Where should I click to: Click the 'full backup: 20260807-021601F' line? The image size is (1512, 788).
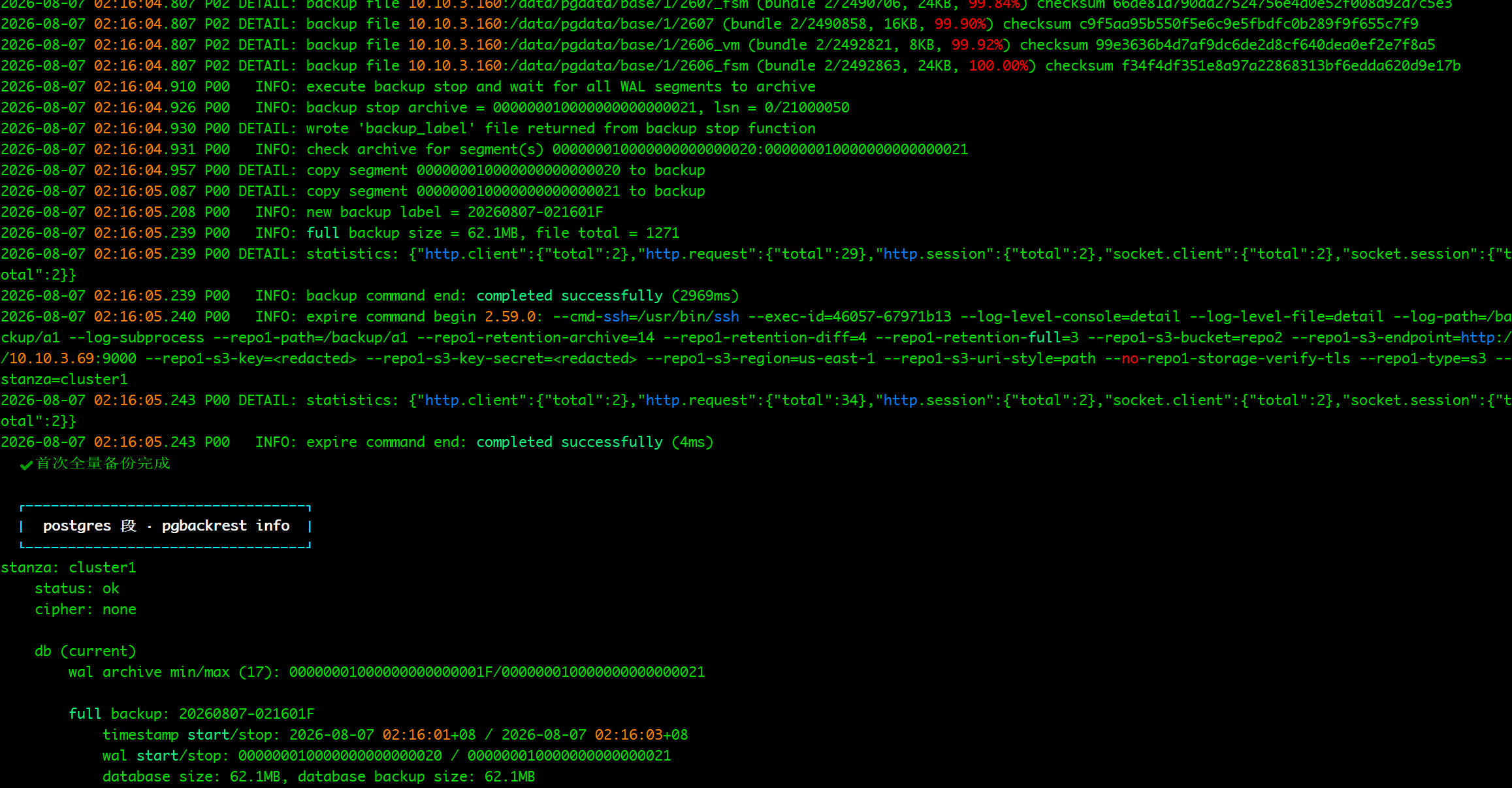pyautogui.click(x=191, y=714)
